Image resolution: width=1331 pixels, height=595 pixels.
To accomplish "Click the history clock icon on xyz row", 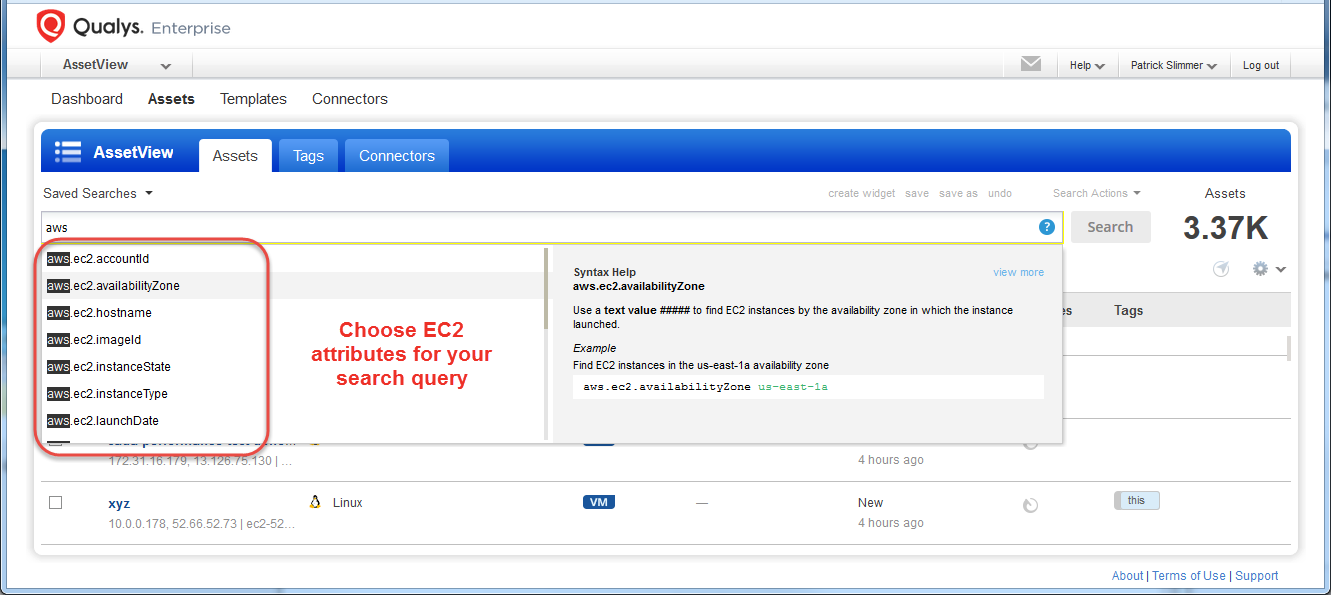I will click(1030, 505).
